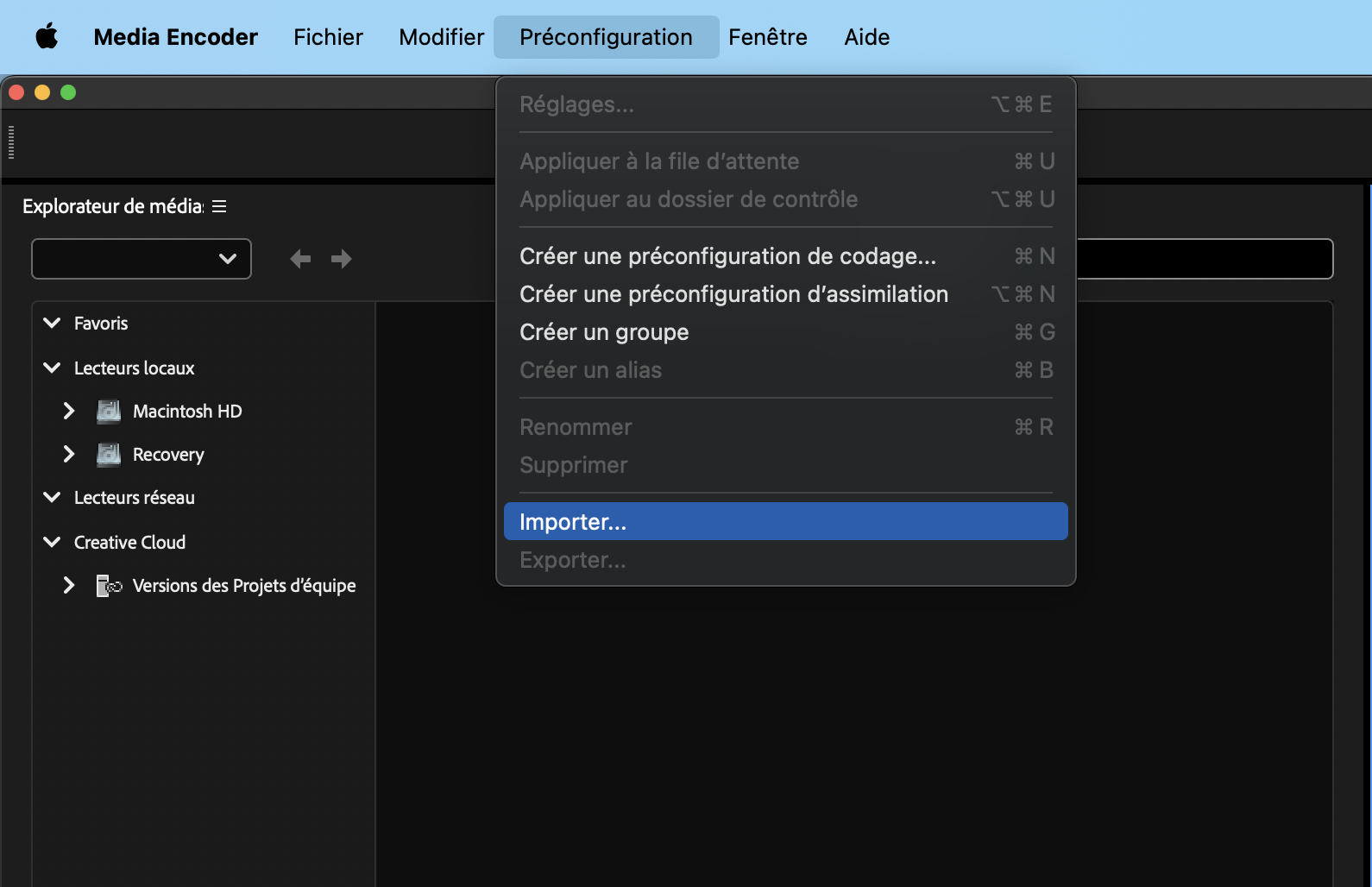Viewport: 1372px width, 887px height.
Task: Open the Apple menu
Action: (47, 37)
